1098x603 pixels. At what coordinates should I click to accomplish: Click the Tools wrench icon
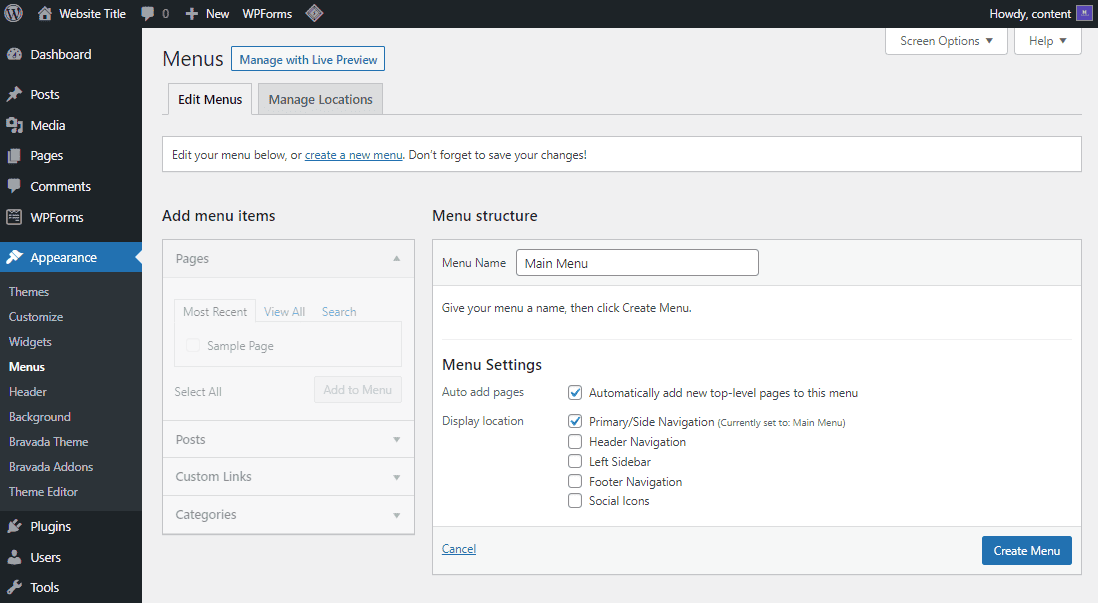18,587
